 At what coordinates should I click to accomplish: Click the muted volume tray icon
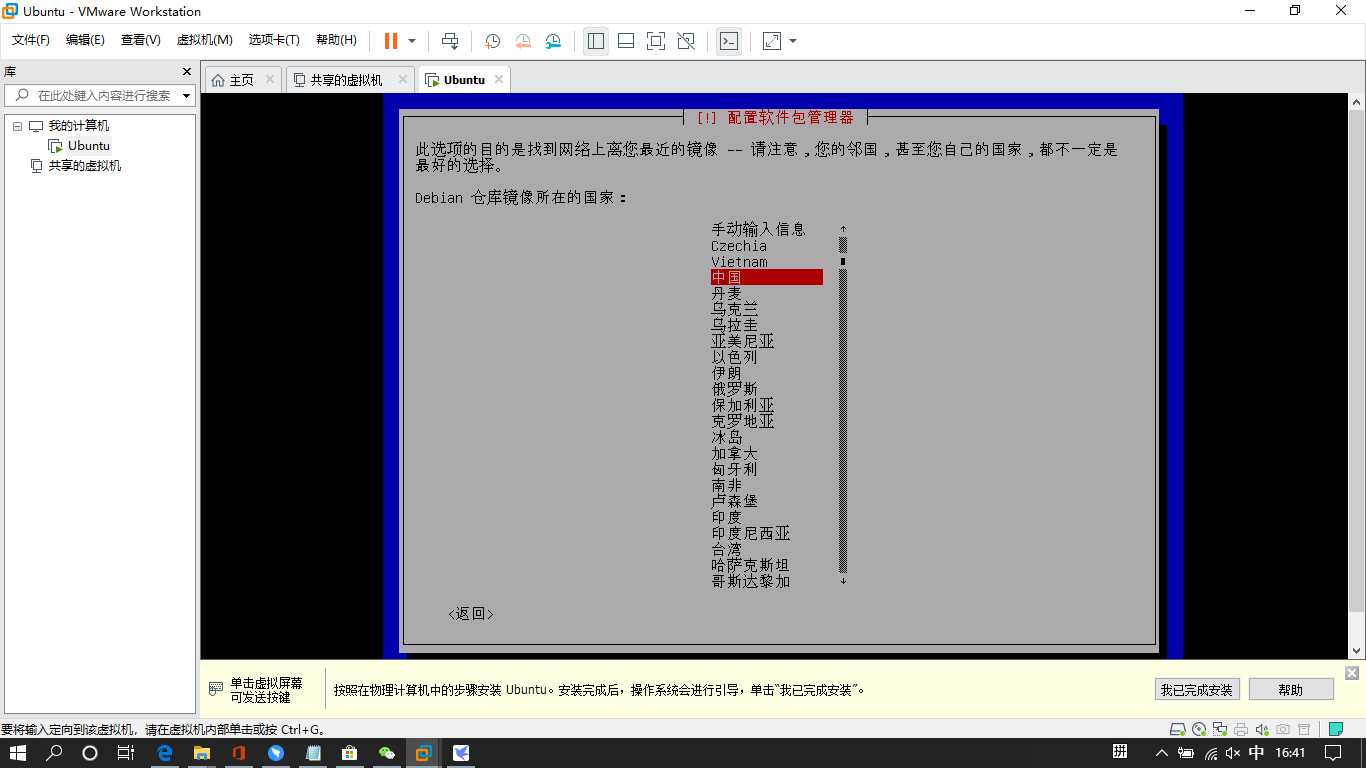point(1233,753)
